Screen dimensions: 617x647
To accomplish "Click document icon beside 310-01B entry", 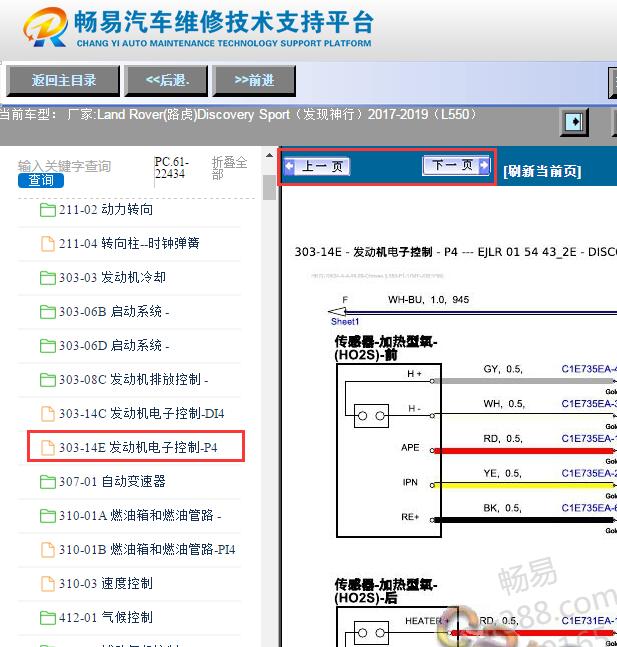I will [x=48, y=550].
